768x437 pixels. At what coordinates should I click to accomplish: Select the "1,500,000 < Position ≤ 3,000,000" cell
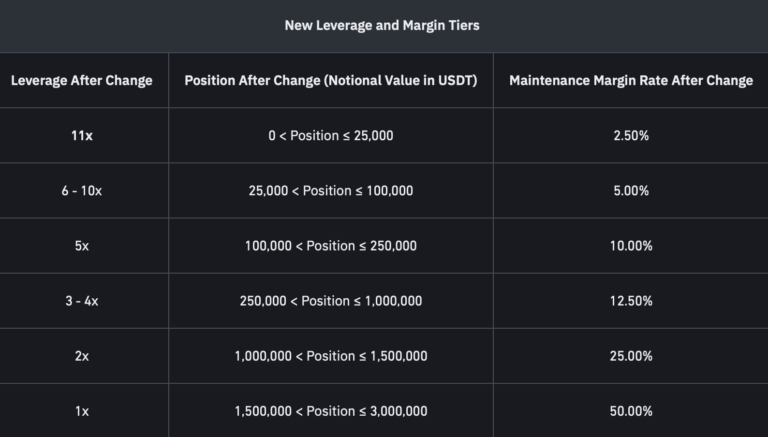click(331, 411)
